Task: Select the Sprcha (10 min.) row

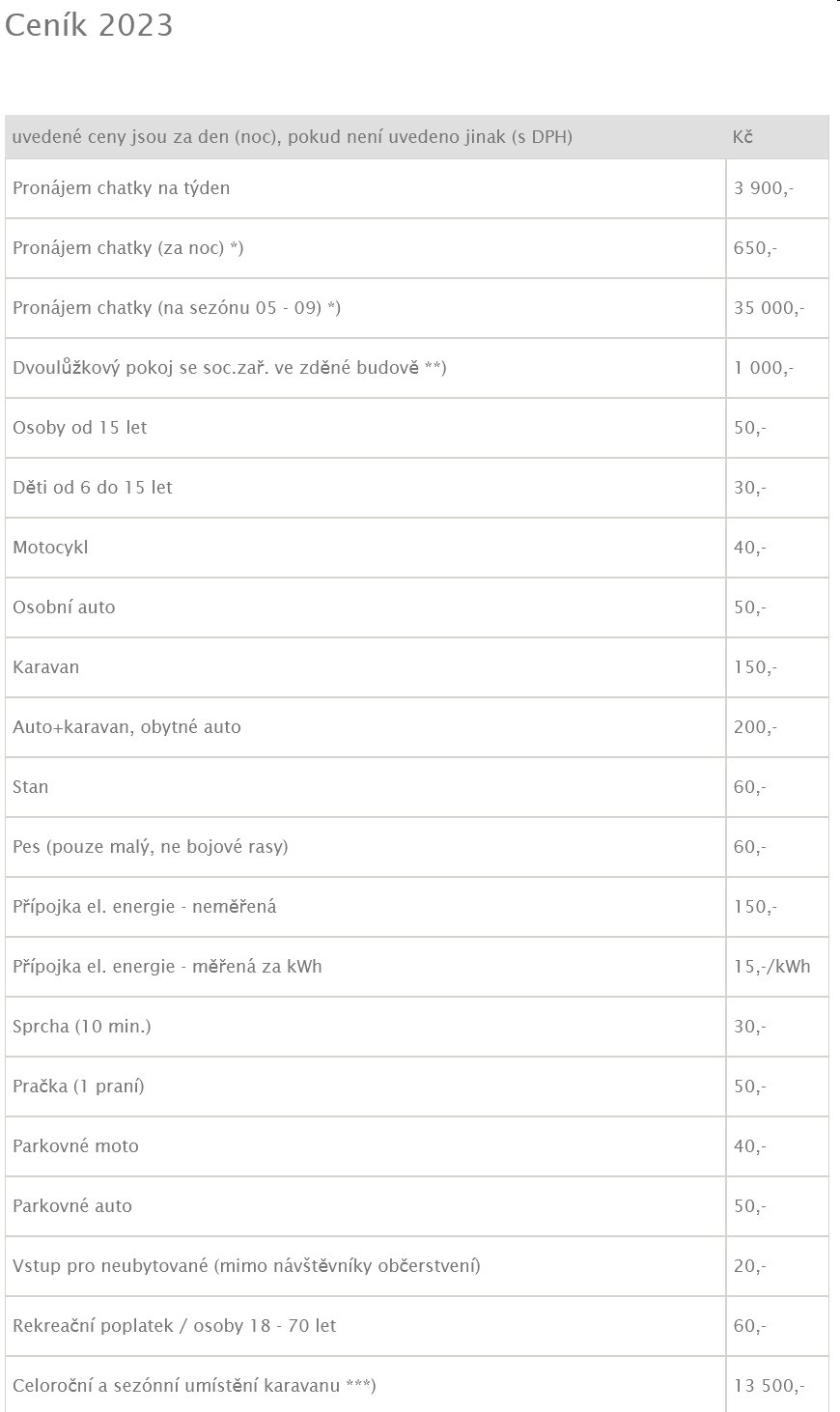Action: pos(417,1027)
